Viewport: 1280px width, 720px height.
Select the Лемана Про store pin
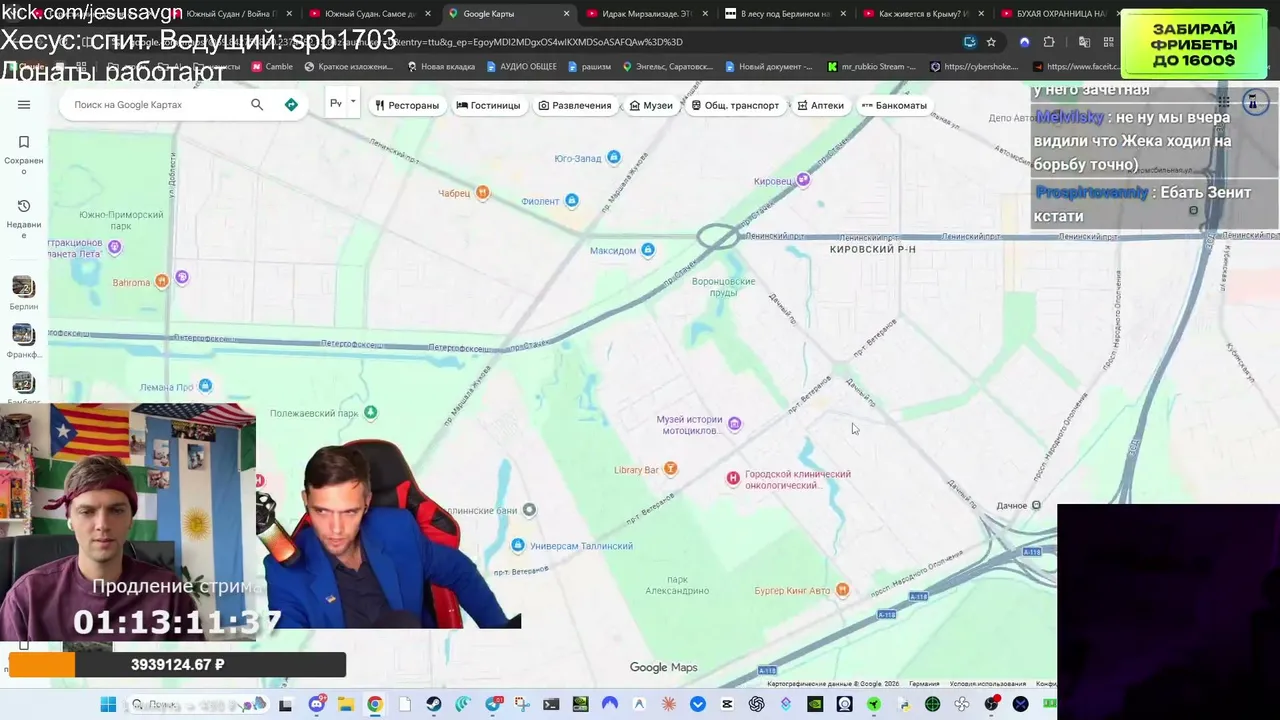coord(205,386)
